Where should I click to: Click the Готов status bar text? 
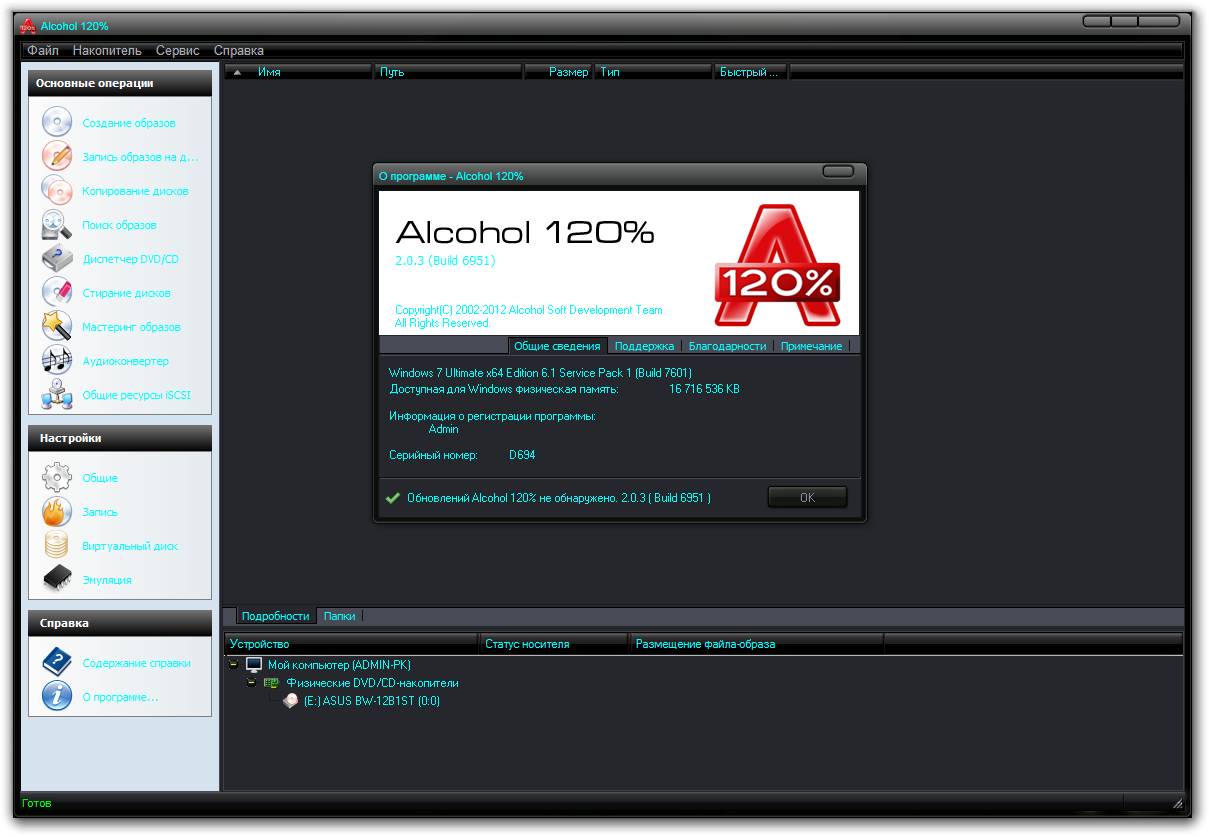[36, 803]
